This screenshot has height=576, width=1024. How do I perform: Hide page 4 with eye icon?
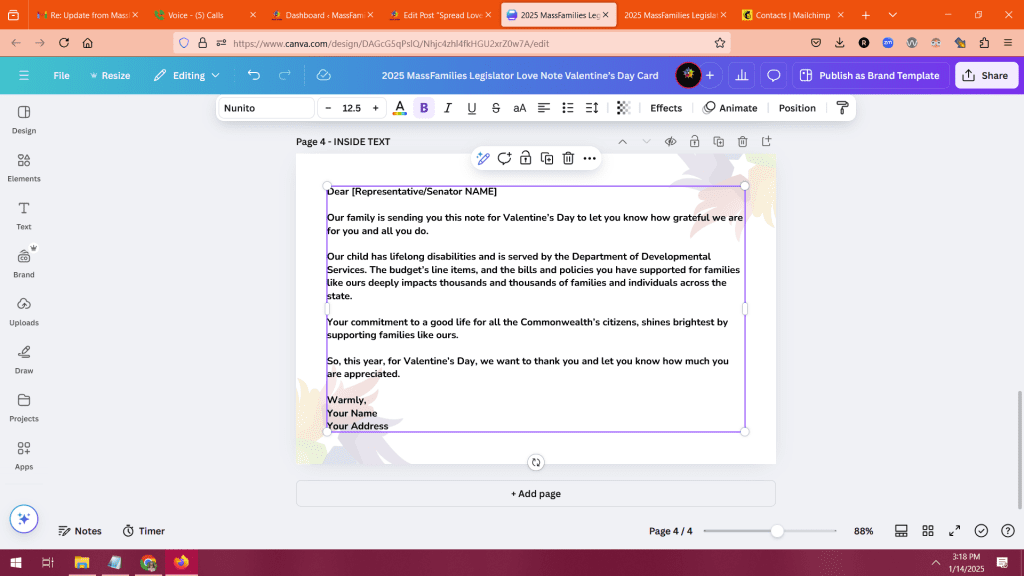pyautogui.click(x=671, y=142)
